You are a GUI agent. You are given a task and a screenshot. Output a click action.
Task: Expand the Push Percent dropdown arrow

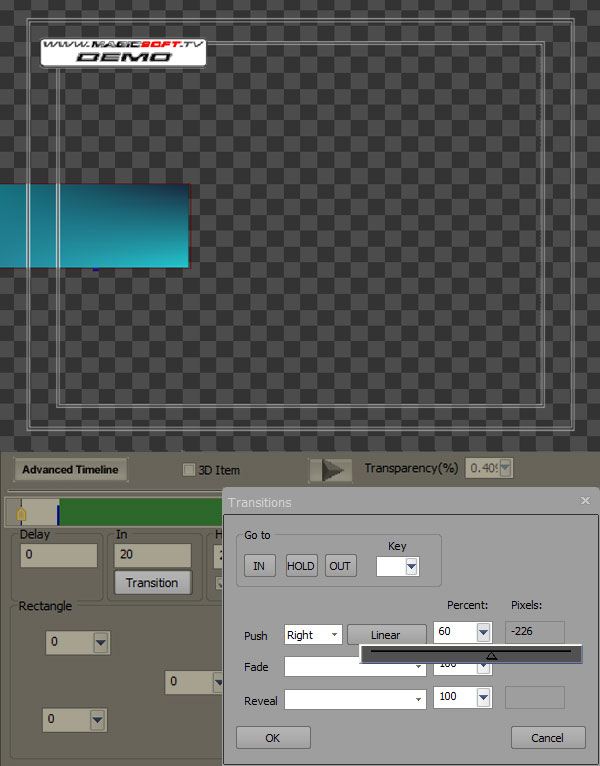tap(483, 632)
